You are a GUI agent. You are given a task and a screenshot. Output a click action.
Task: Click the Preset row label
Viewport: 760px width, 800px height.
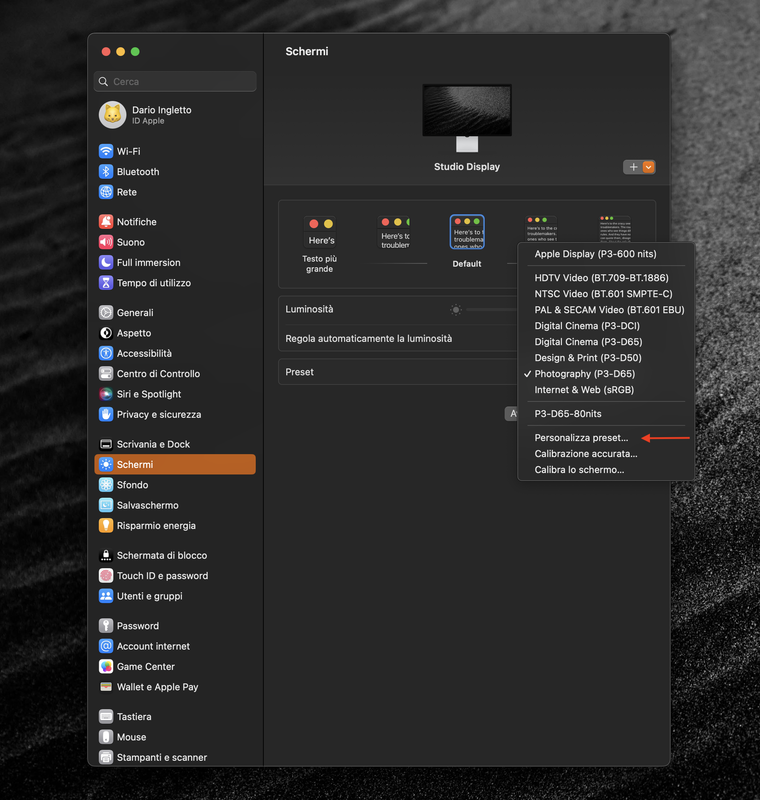tap(299, 372)
